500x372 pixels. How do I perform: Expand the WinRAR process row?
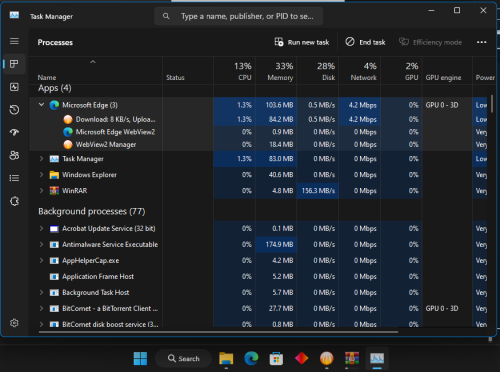point(41,191)
